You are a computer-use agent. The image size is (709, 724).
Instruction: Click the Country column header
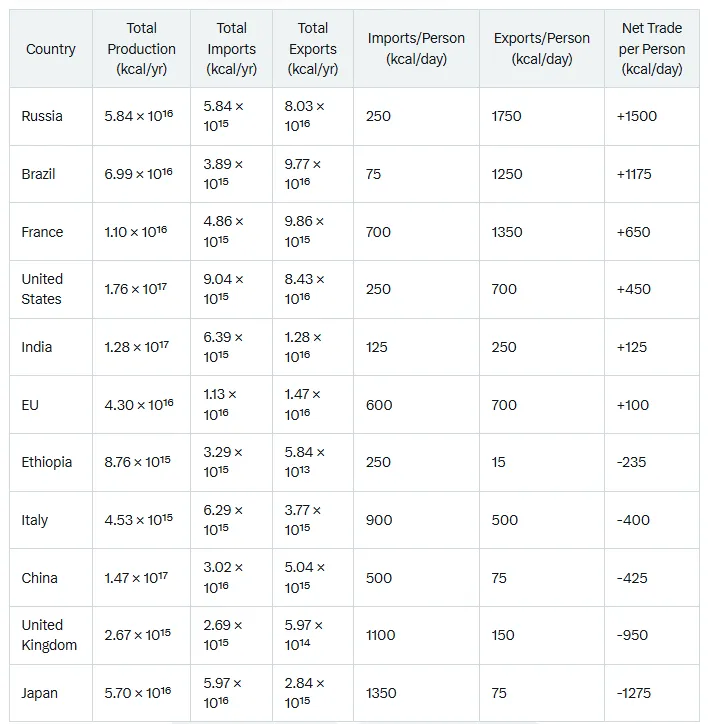coord(51,49)
